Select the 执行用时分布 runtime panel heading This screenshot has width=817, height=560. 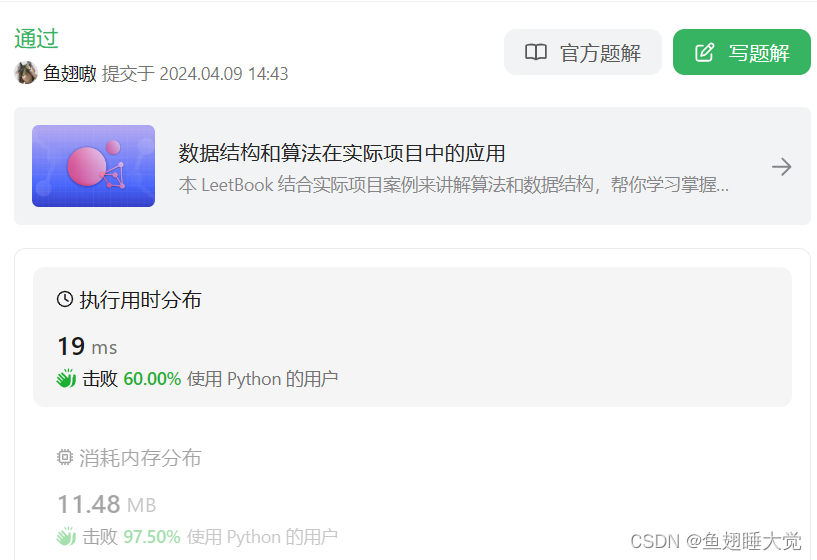140,300
